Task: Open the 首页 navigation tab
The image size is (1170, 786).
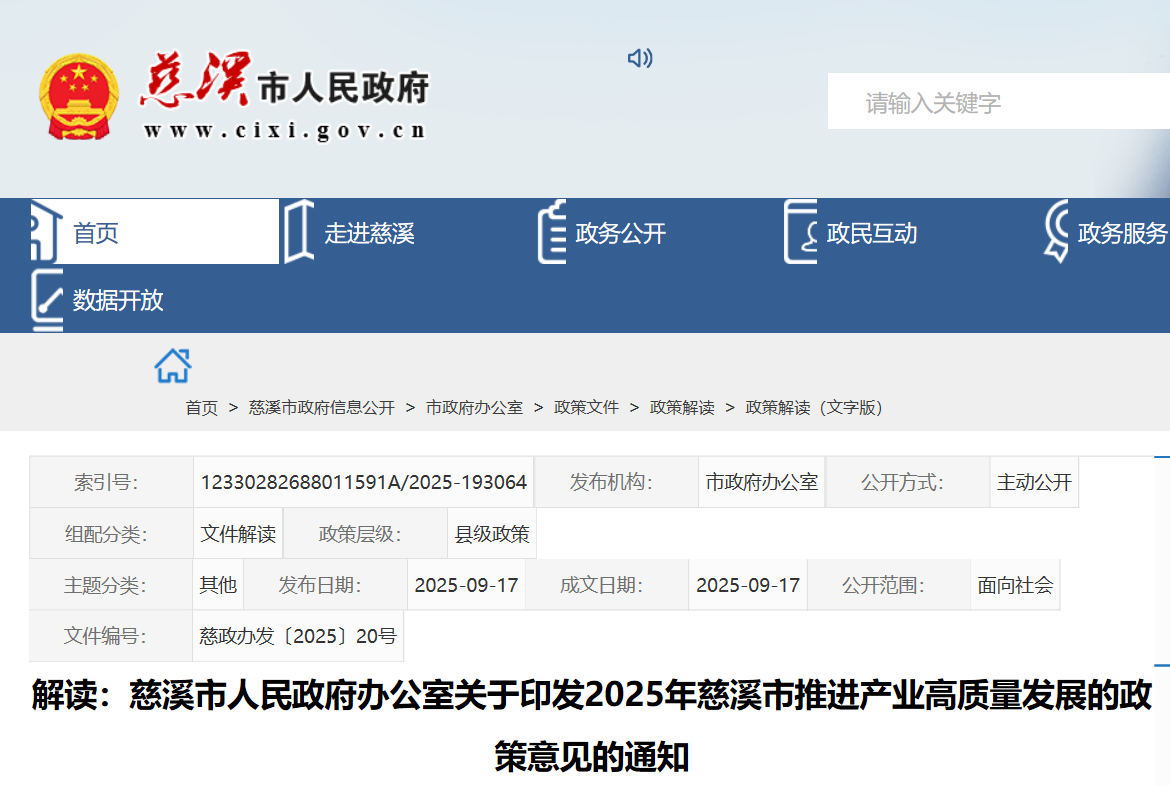Action: (x=96, y=233)
